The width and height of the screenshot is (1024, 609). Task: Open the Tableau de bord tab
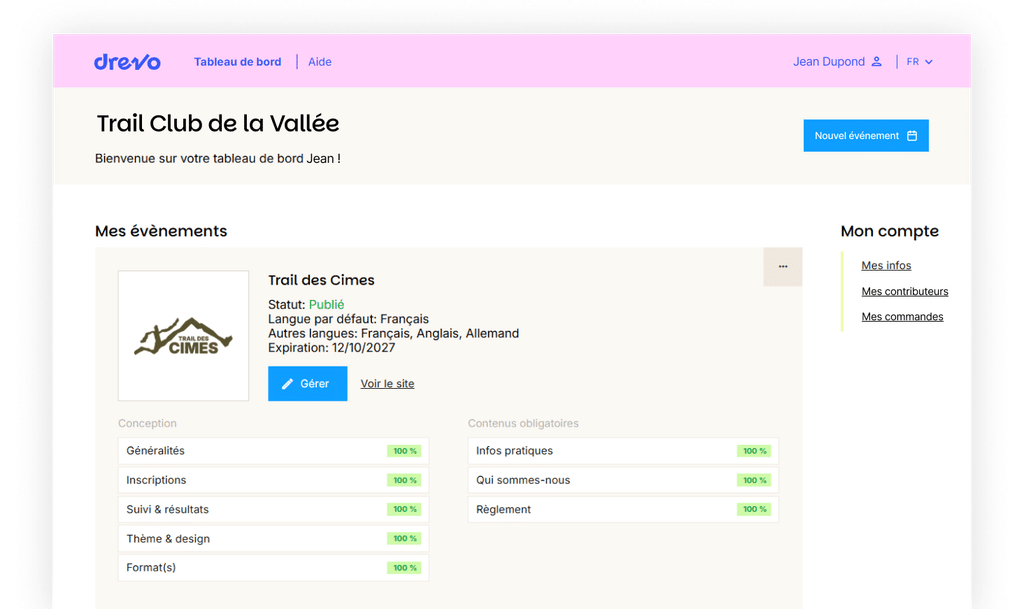coord(238,62)
